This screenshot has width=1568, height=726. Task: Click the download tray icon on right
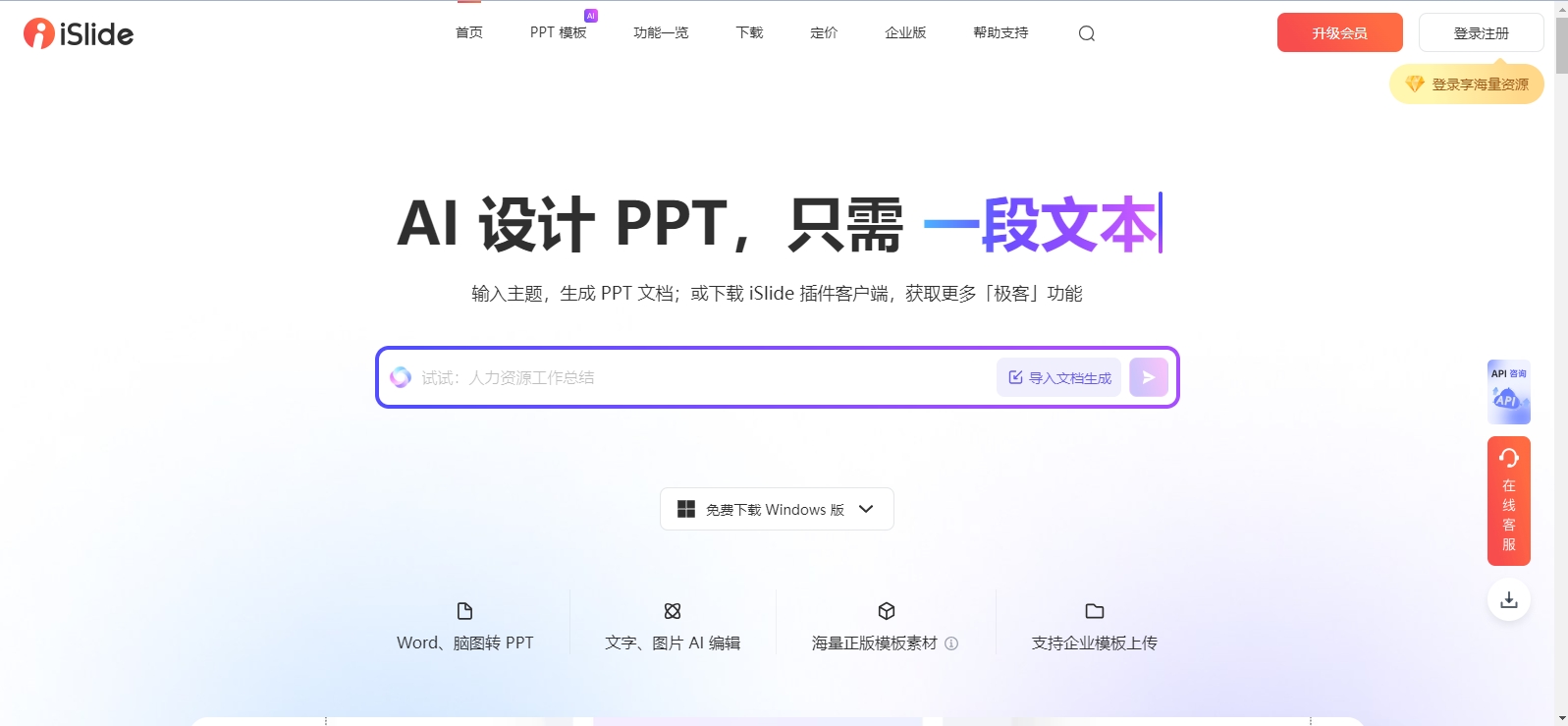(x=1509, y=599)
